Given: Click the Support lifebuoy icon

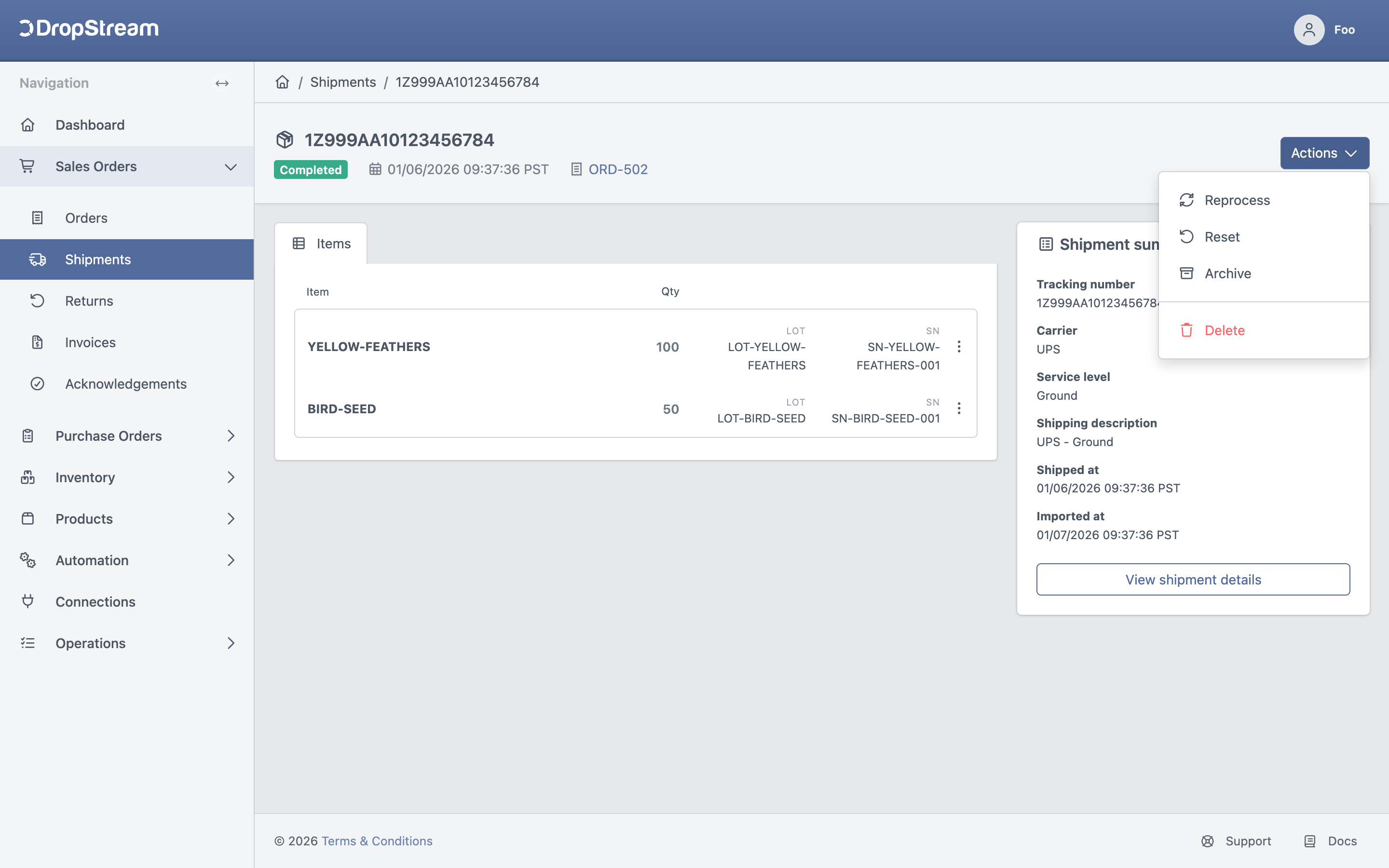Looking at the screenshot, I should tap(1208, 841).
